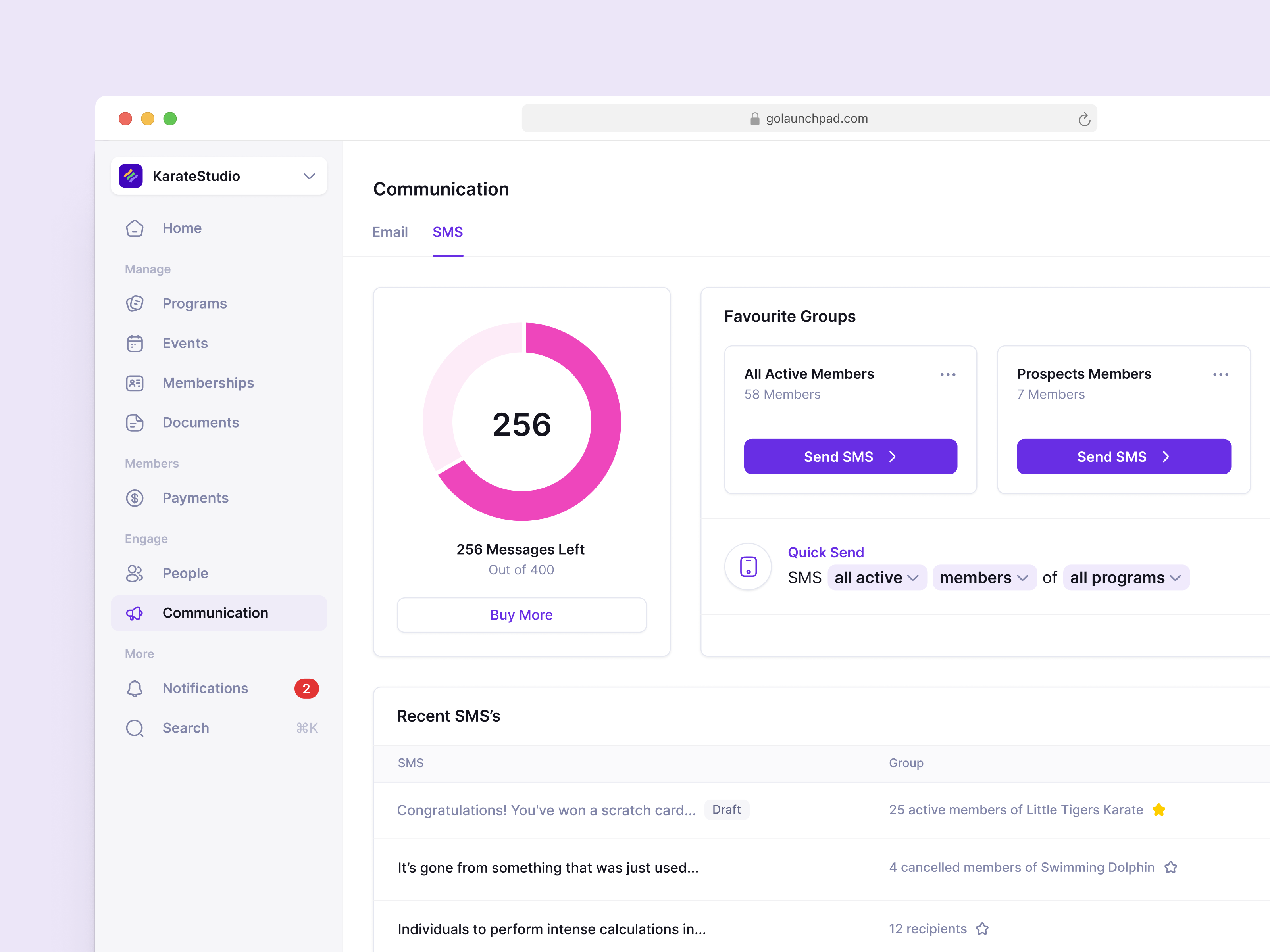The height and width of the screenshot is (952, 1270).
Task: Open the 'all active' Quick Send dropdown
Action: pos(877,577)
